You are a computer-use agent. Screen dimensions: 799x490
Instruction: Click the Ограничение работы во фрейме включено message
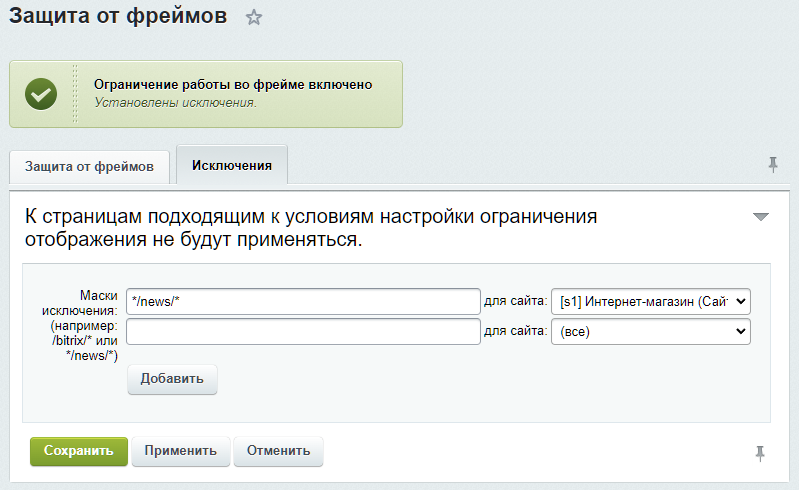point(233,85)
